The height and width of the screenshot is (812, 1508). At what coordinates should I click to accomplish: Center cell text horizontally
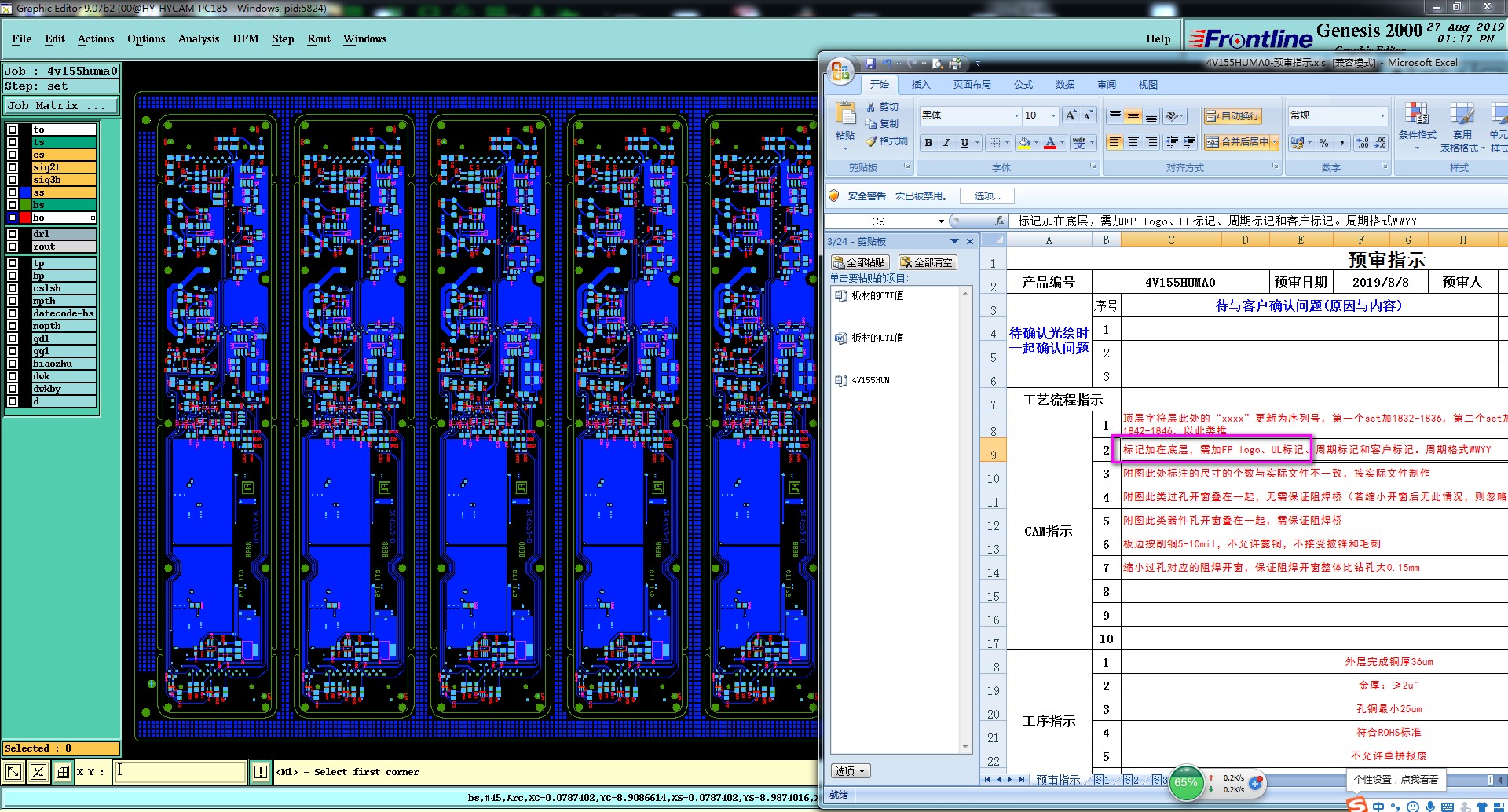1133,142
